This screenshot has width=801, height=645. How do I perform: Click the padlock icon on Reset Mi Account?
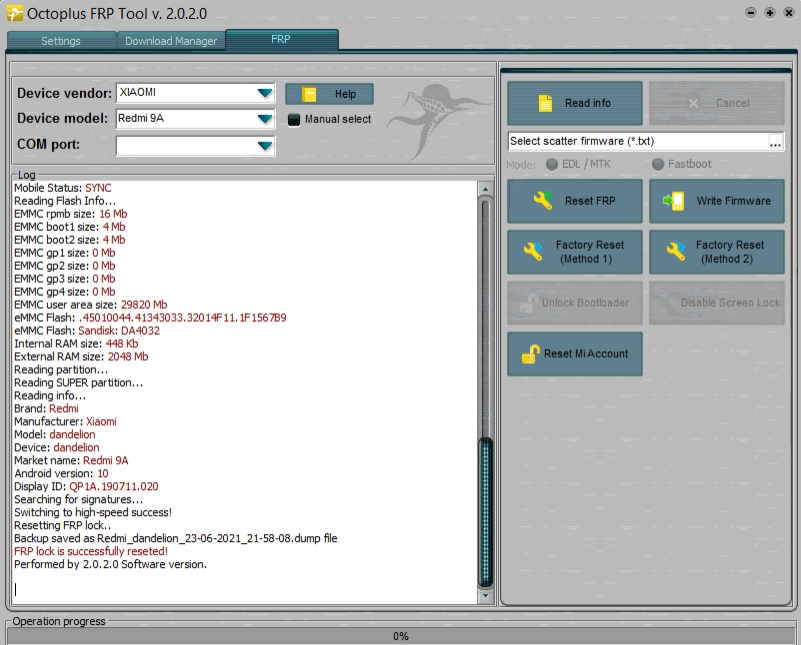pos(531,354)
